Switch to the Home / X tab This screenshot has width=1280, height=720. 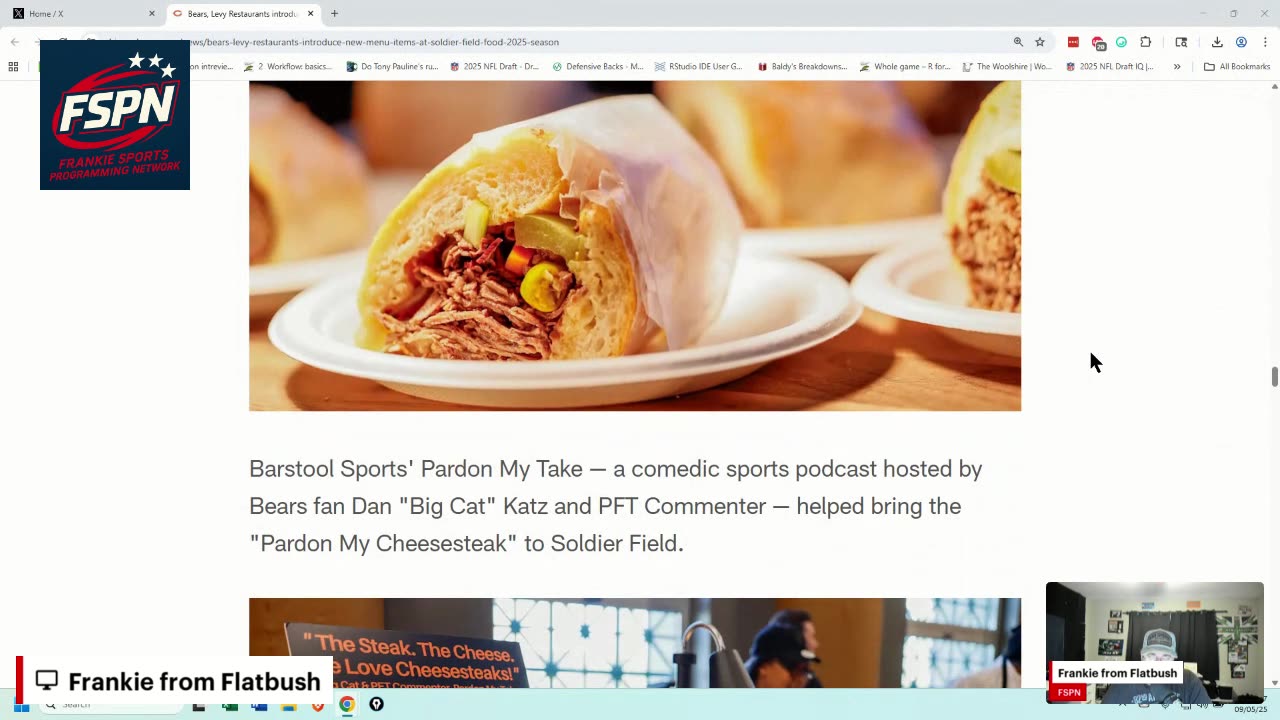pos(80,14)
